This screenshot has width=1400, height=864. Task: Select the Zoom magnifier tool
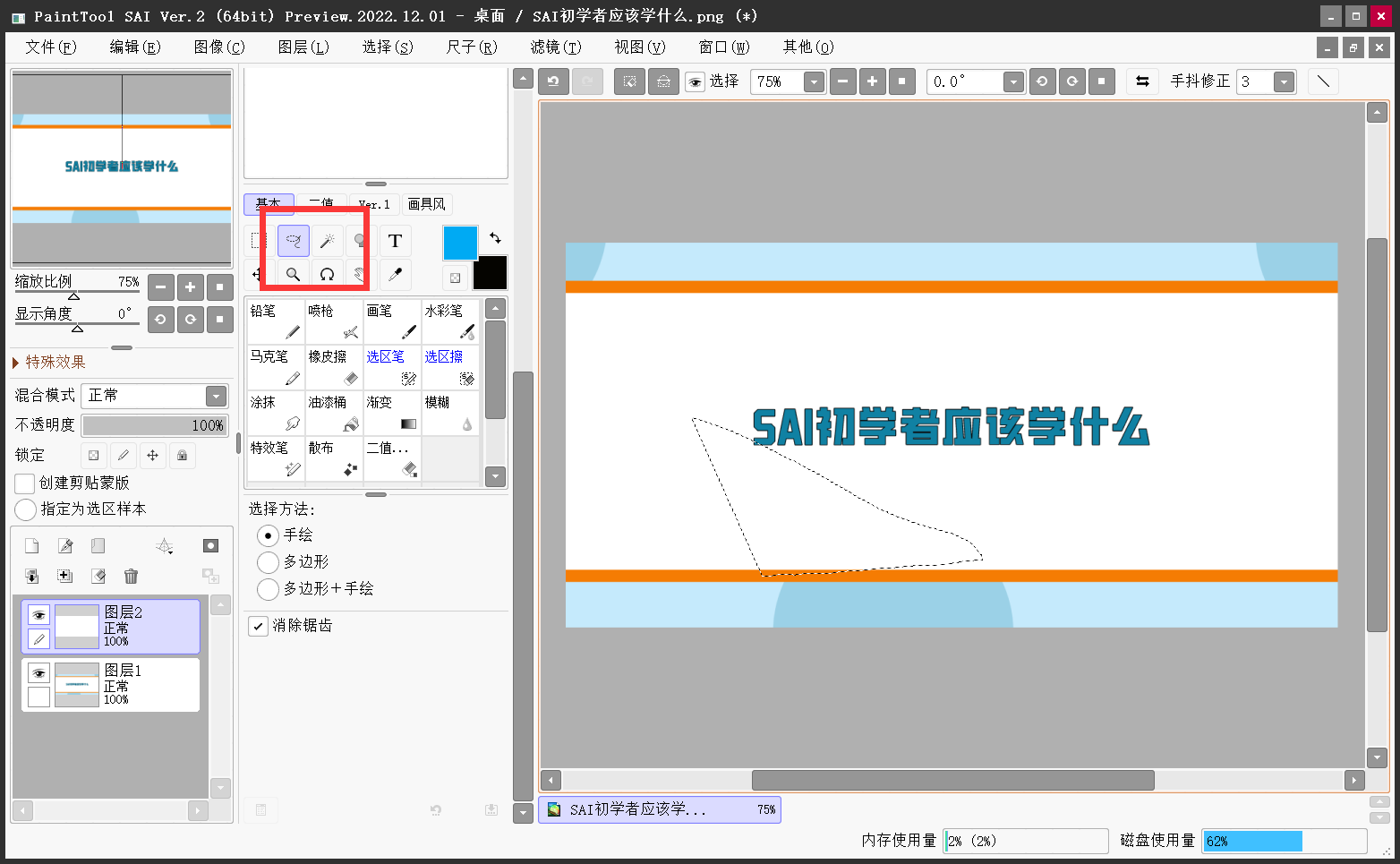[294, 274]
